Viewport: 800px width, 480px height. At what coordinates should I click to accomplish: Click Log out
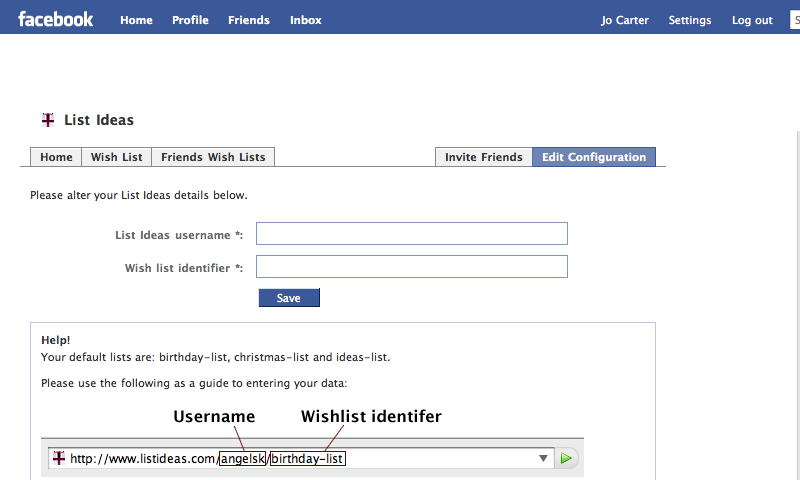752,20
